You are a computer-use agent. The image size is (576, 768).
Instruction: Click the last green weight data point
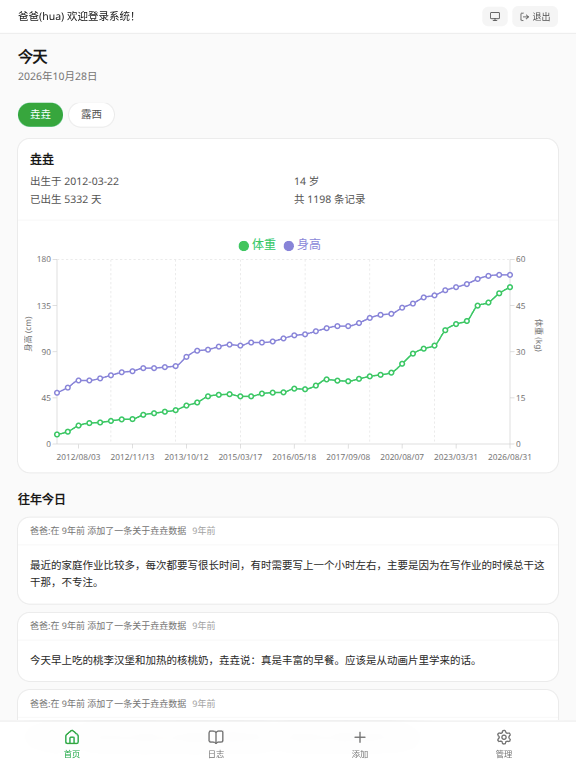pos(510,288)
